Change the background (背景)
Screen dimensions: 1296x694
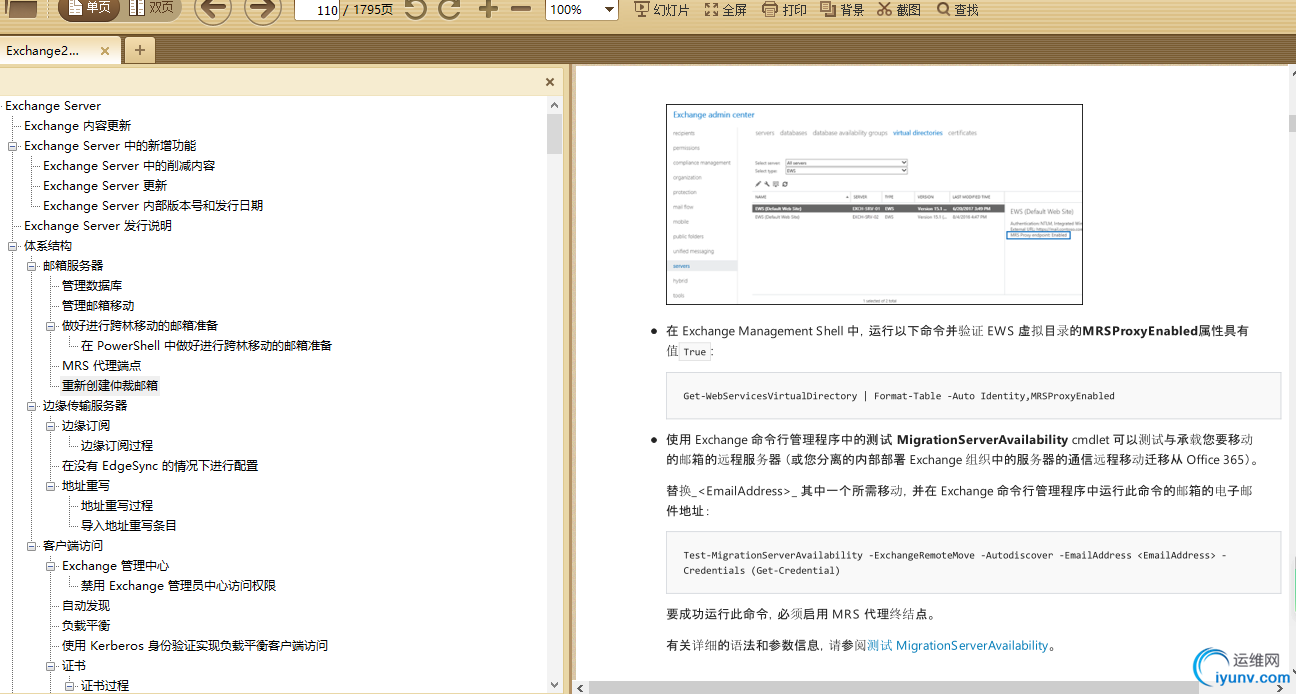click(x=842, y=9)
